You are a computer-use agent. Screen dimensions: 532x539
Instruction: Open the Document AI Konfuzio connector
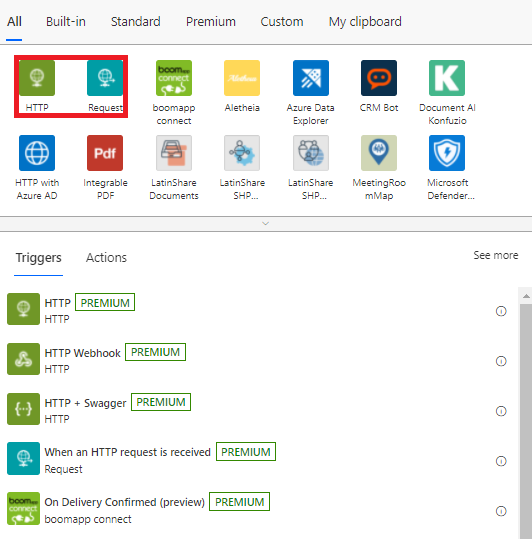pos(447,78)
